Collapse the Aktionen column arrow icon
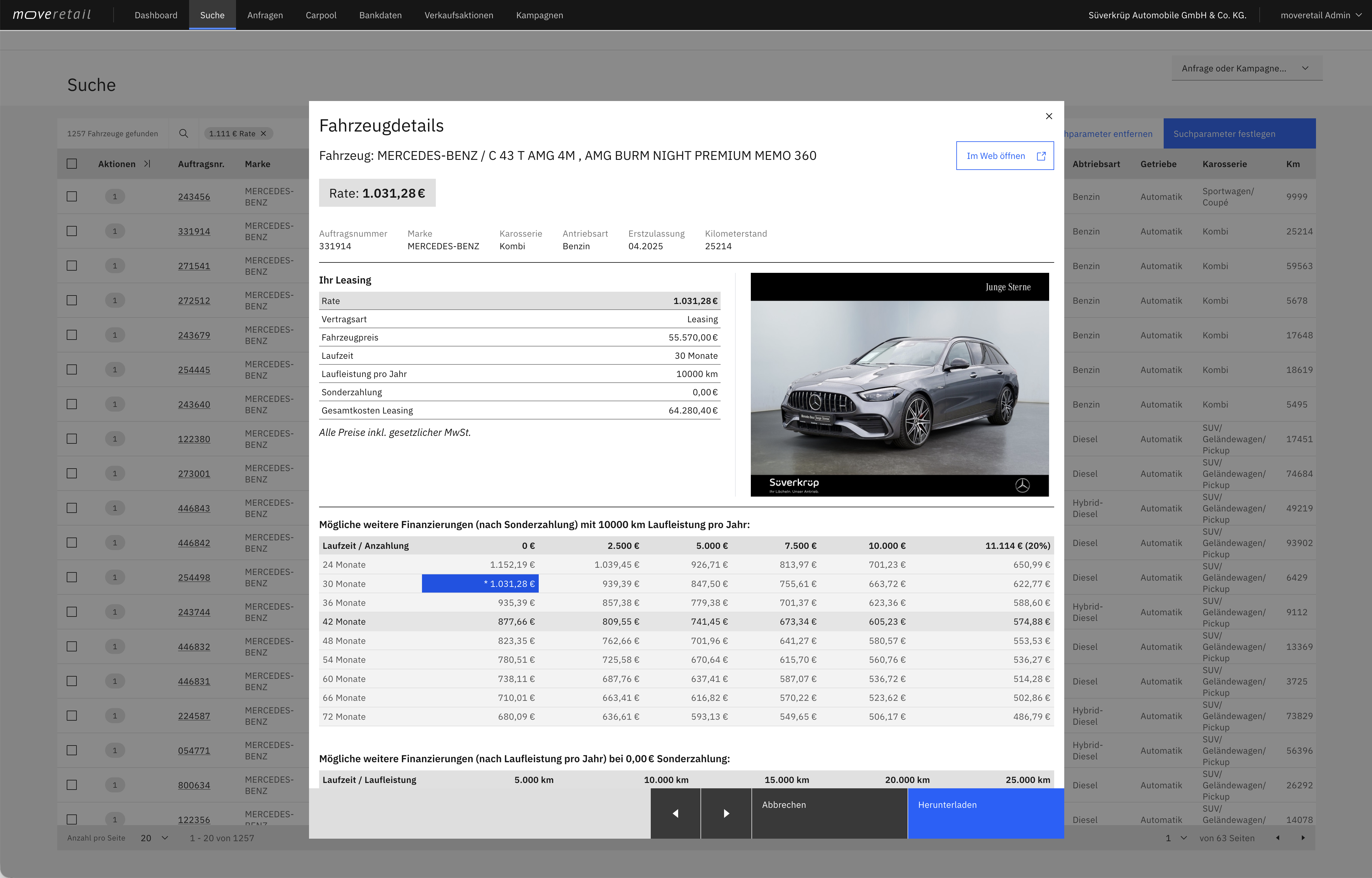Screen dimensions: 1372x878 (147, 164)
